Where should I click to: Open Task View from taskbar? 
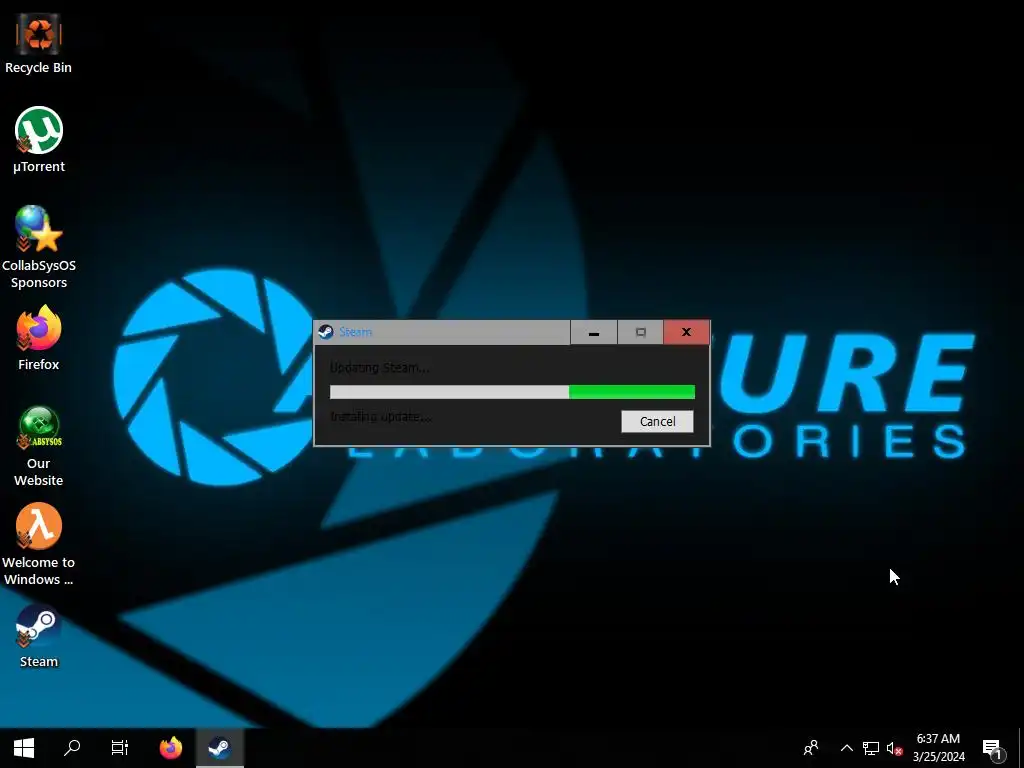120,748
